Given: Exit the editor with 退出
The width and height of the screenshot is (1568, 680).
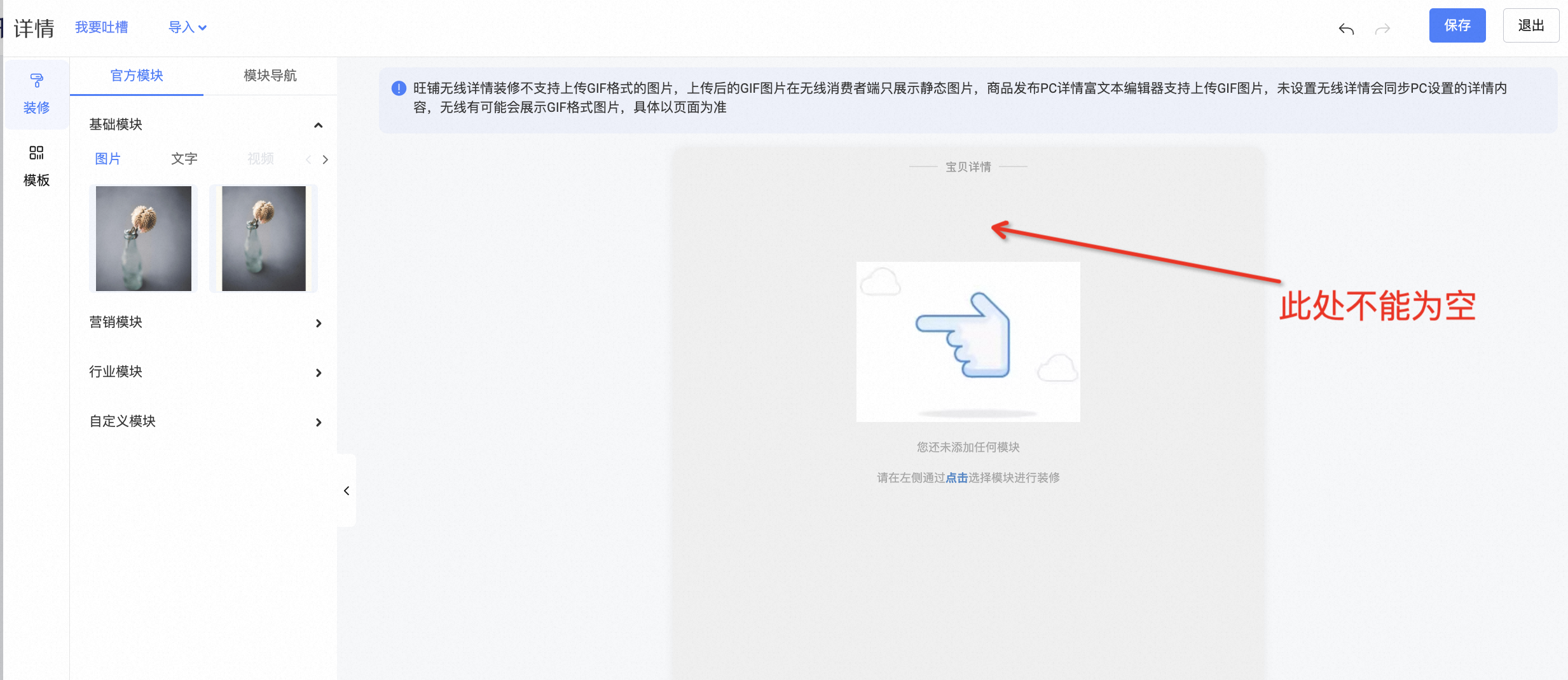Looking at the screenshot, I should [1531, 25].
